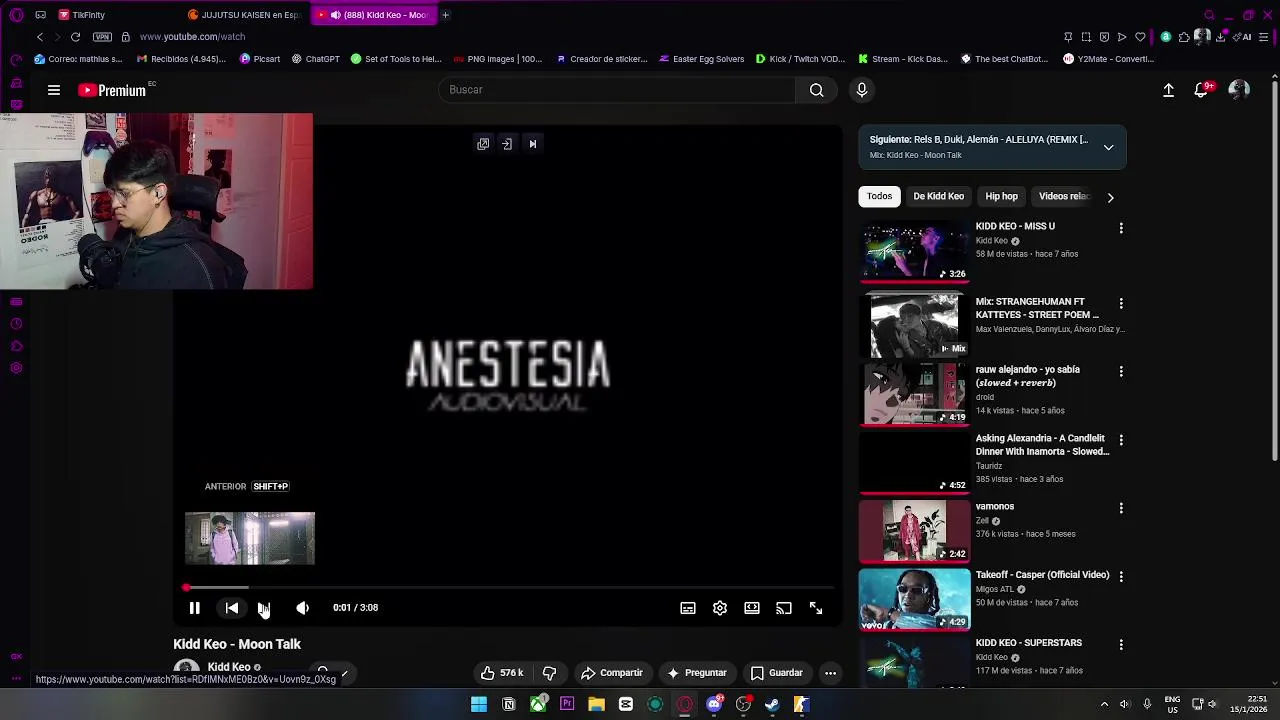Select the De Kidd Keo chip

[938, 196]
